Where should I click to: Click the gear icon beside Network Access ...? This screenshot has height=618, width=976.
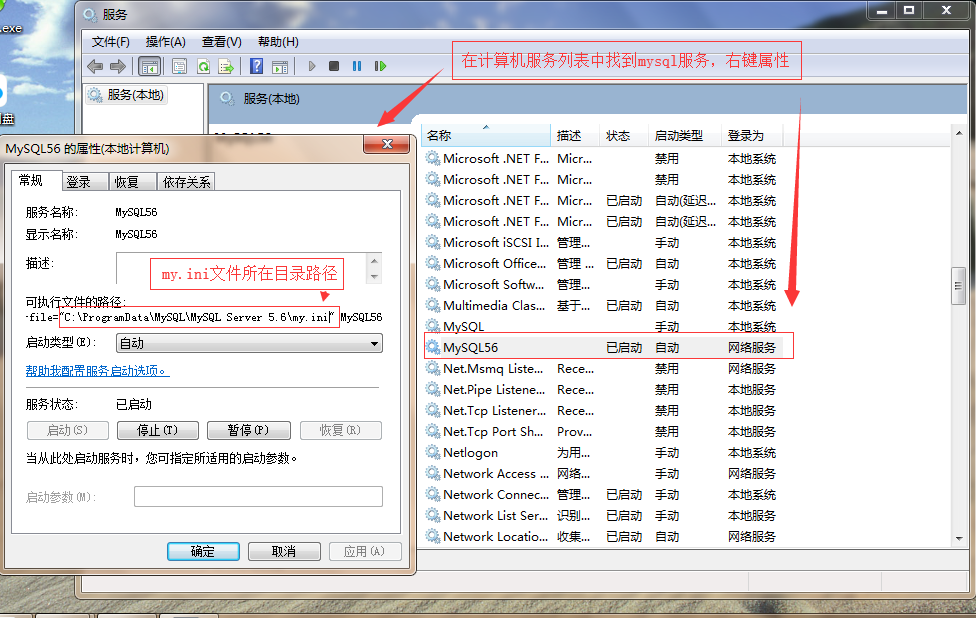(433, 473)
